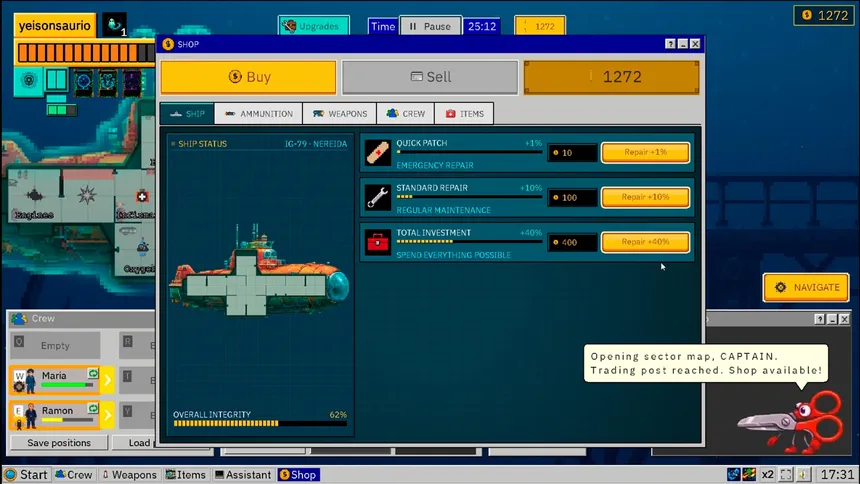Click the medical bay cross icon

click(142, 196)
